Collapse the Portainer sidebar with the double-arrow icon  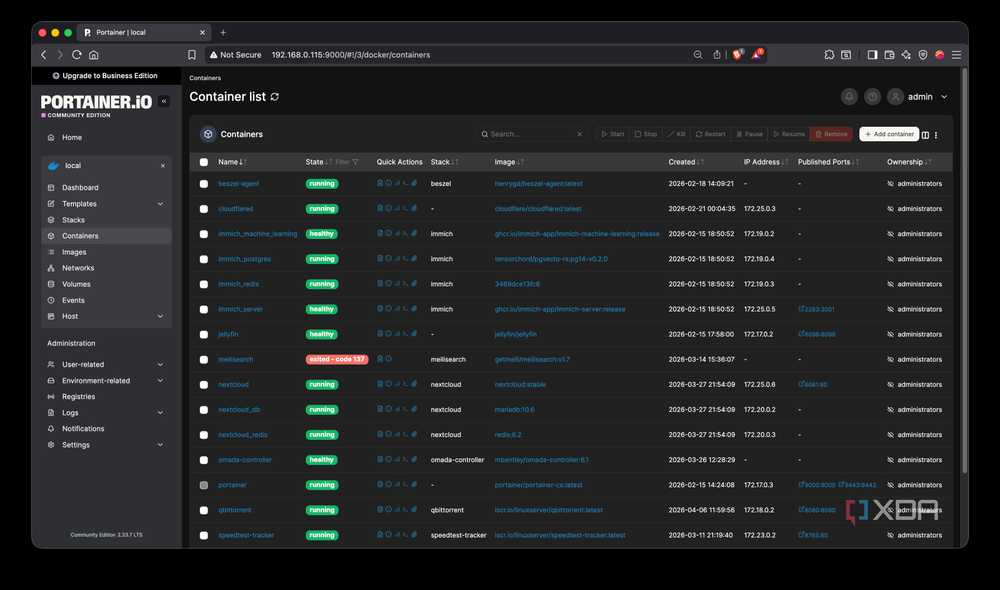coord(164,101)
